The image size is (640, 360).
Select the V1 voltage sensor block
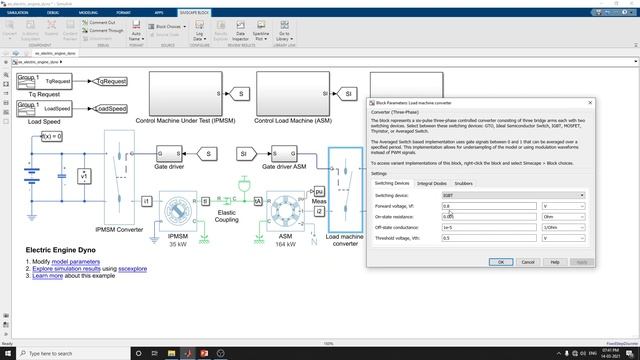[x=84, y=176]
